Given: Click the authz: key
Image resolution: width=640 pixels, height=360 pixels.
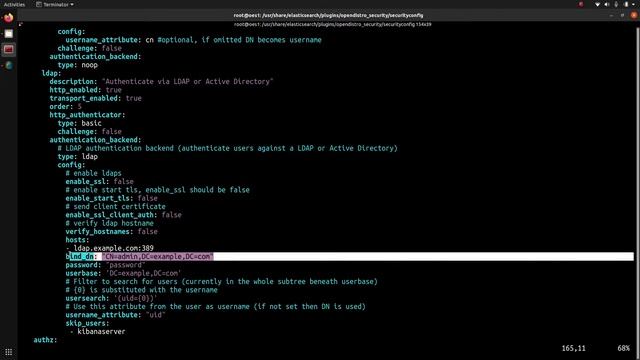Looking at the screenshot, I should tap(45, 340).
